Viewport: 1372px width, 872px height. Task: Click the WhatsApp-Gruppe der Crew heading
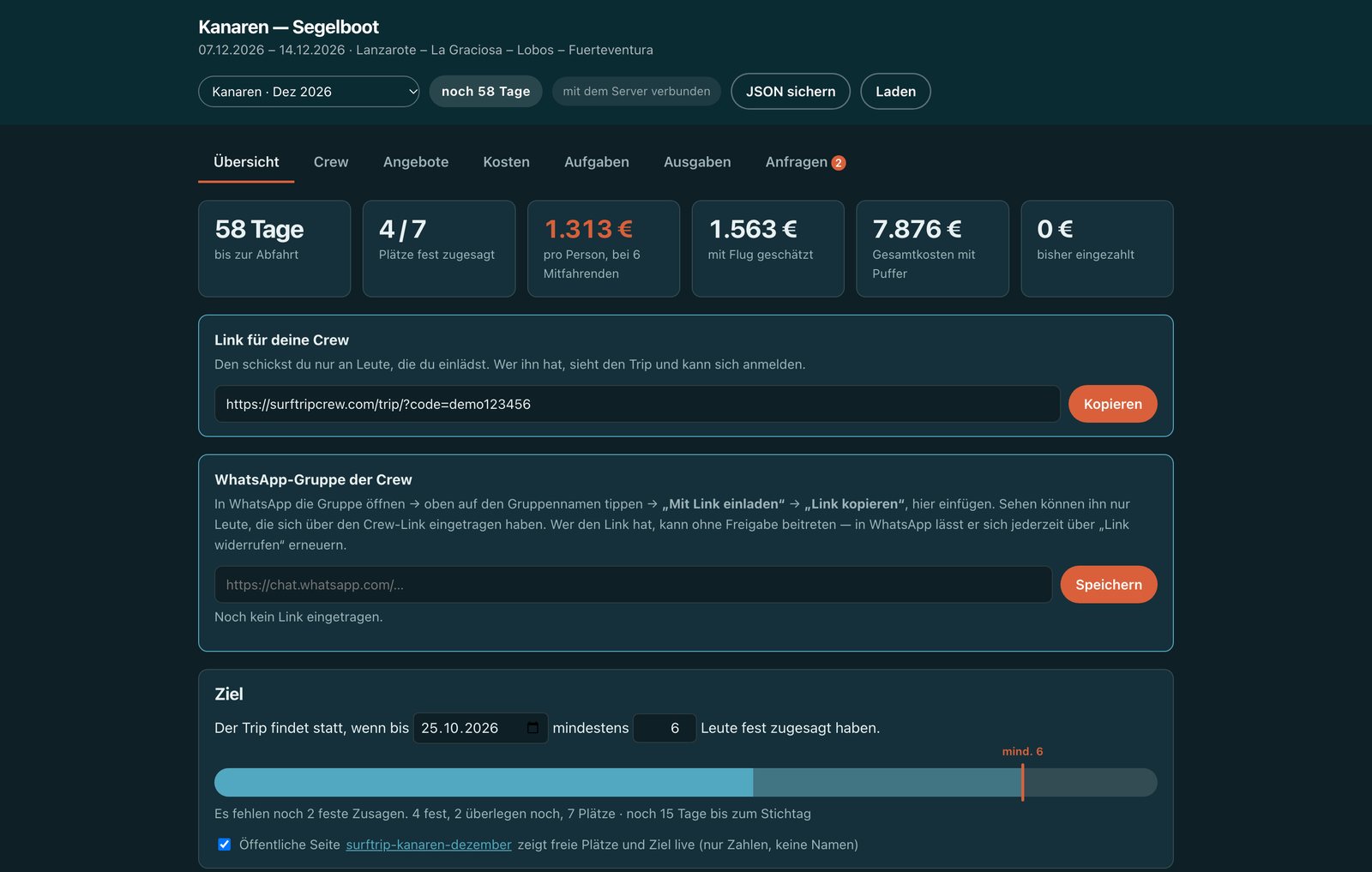point(313,480)
